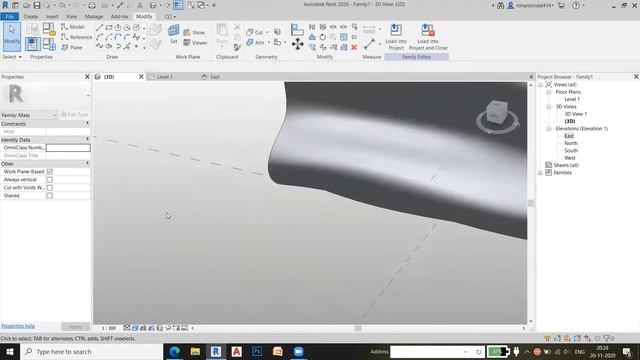Screen dimensions: 640x360
Task: Click the filter icon in the status bar
Action: (607, 338)
